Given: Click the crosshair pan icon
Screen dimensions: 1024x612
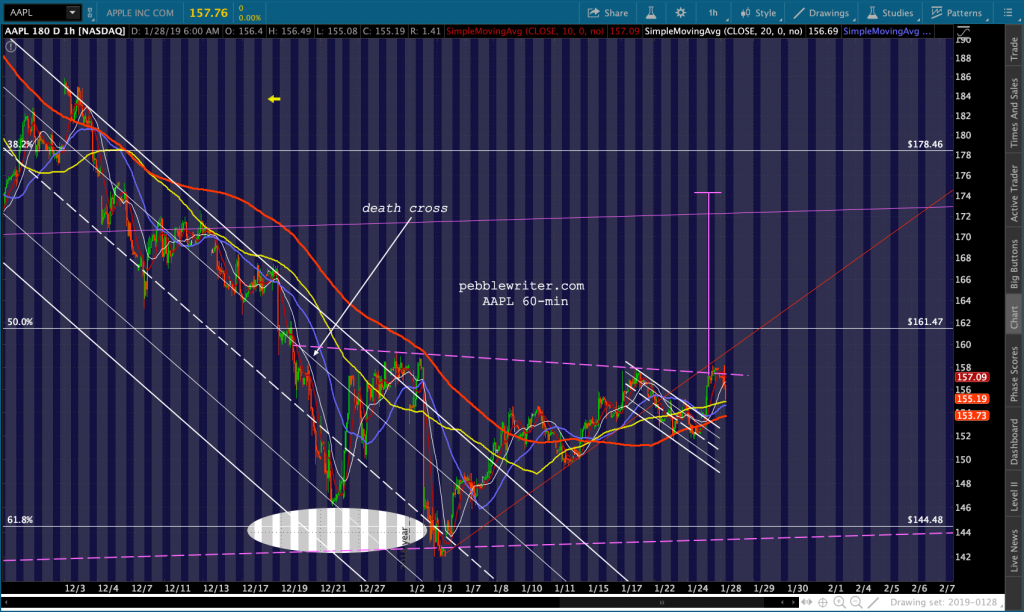Looking at the screenshot, I should click(x=823, y=602).
